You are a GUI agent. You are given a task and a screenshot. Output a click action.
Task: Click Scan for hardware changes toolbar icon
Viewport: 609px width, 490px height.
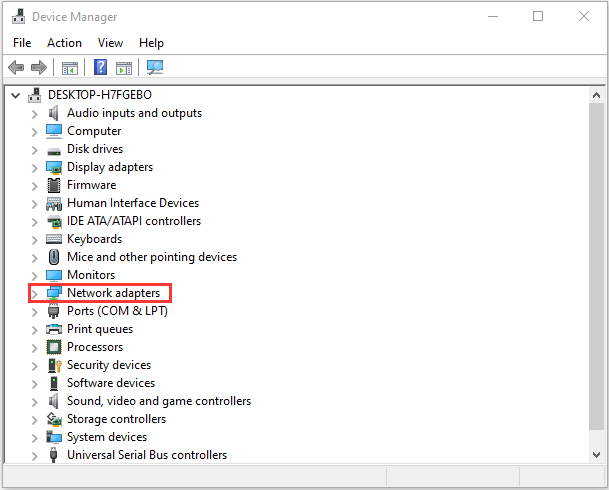coord(155,67)
